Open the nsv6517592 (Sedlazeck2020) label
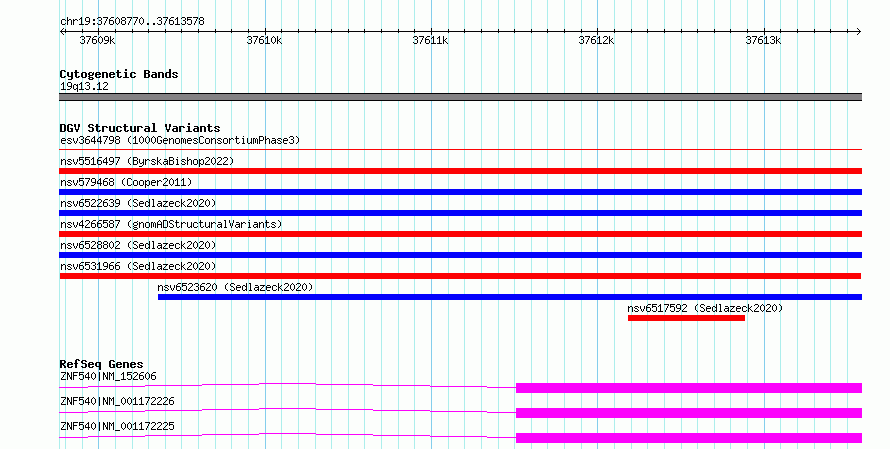 (x=705, y=308)
